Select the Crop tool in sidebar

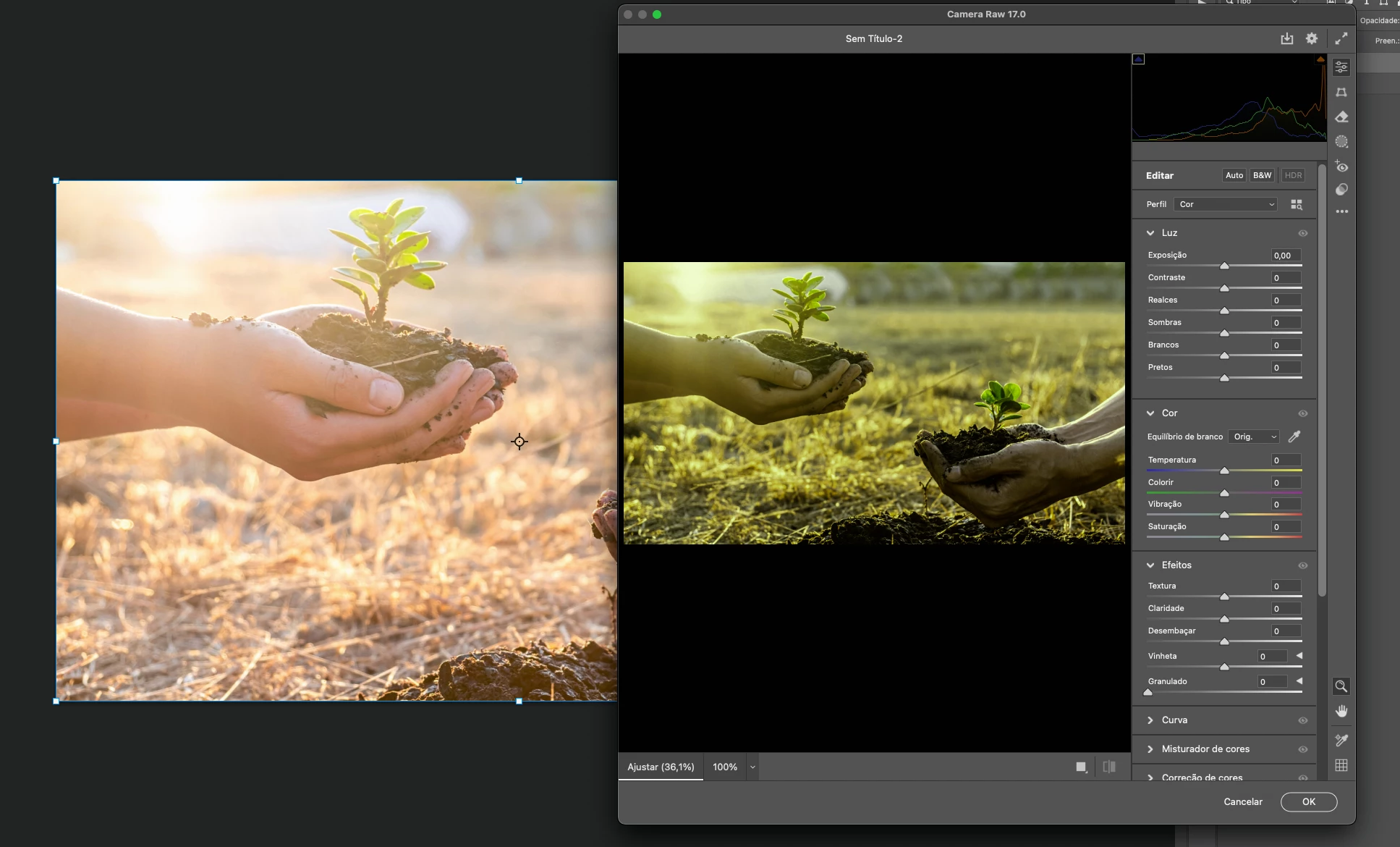click(1341, 92)
